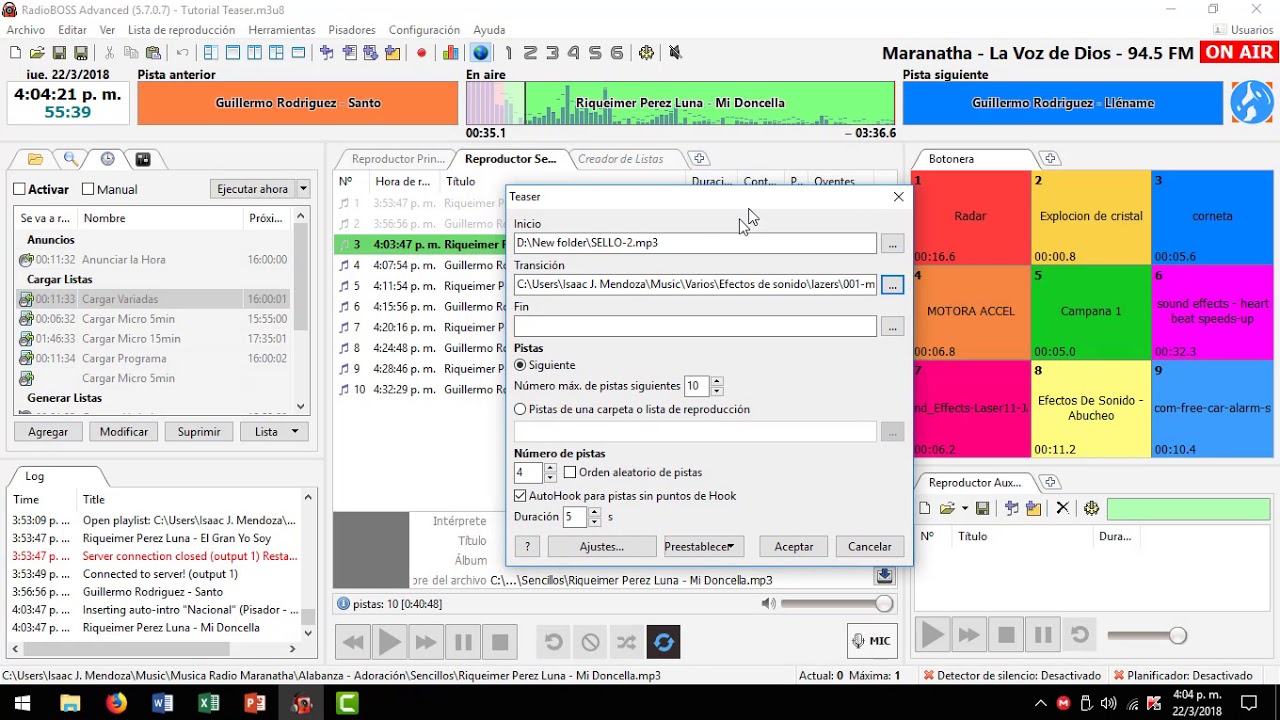Add a new Botonera tab with plus icon
1280x720 pixels.
point(1049,159)
